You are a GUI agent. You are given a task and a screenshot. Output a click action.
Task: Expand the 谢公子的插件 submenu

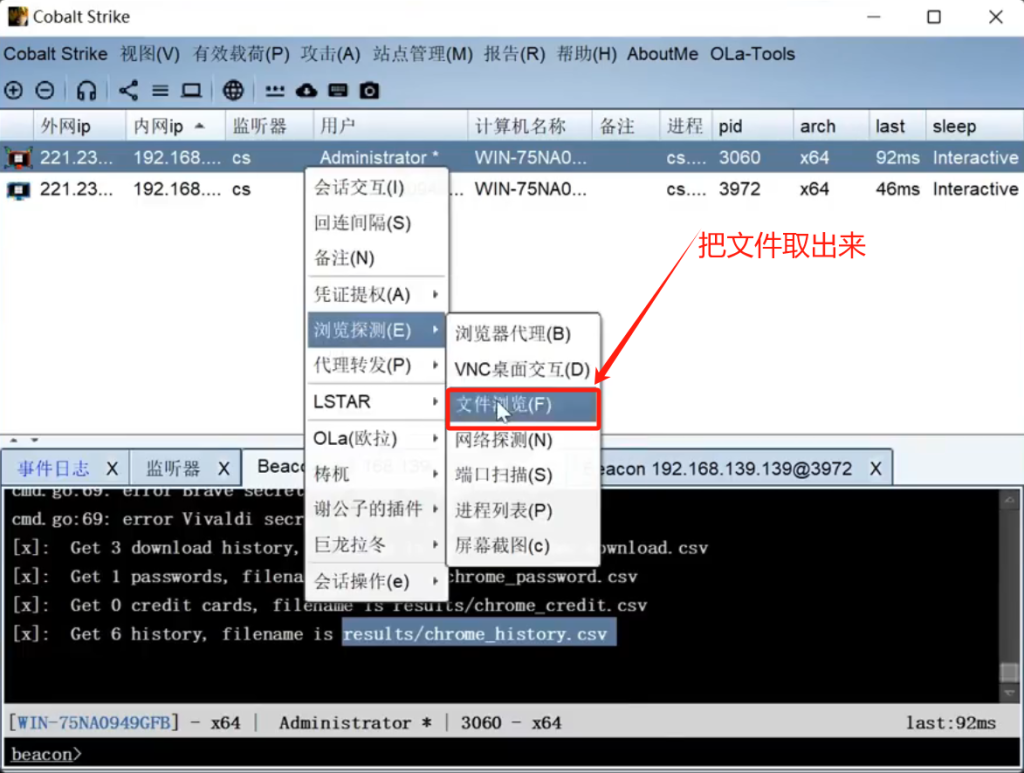point(377,509)
